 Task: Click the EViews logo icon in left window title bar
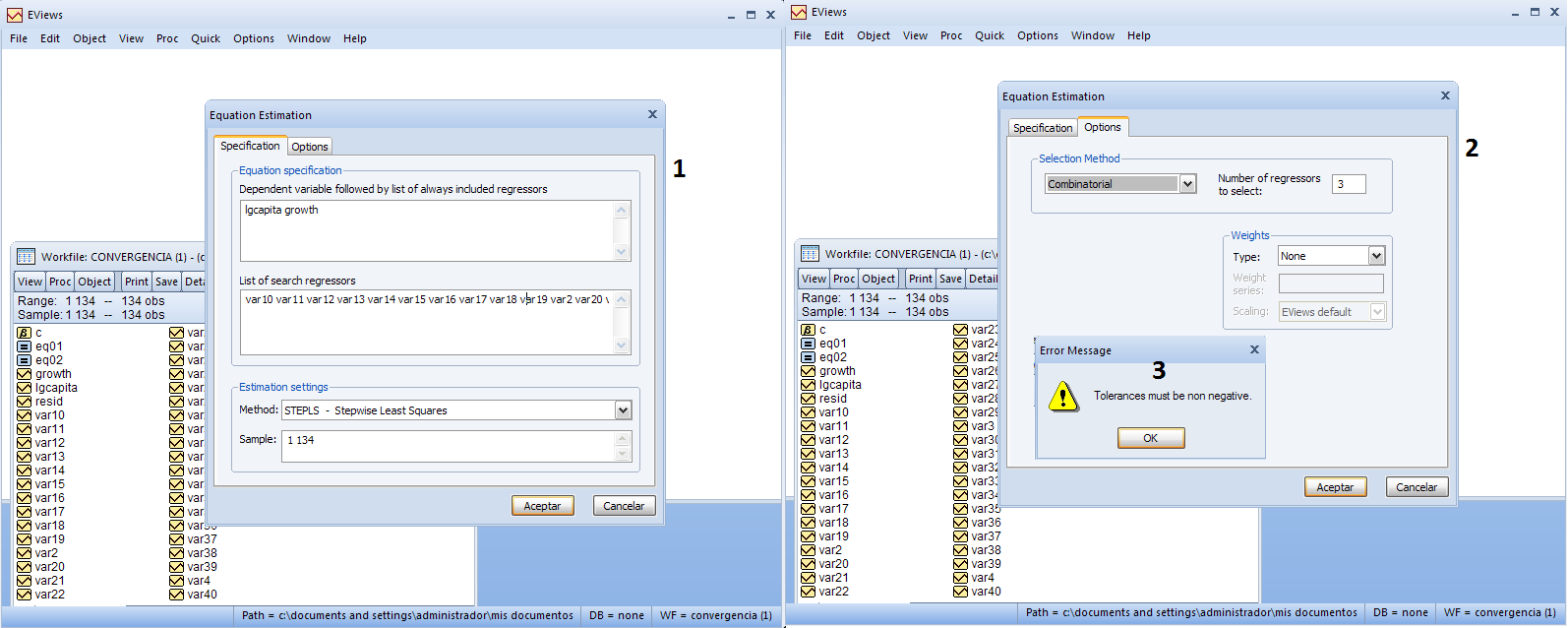15,15
